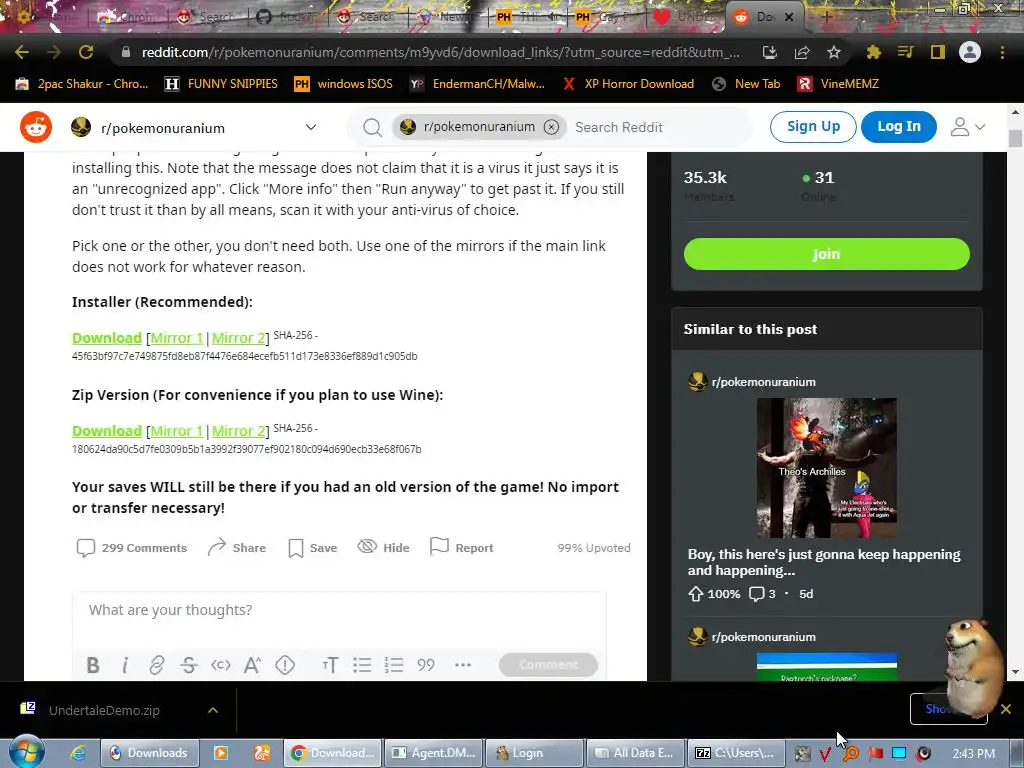This screenshot has height=768, width=1024.
Task: Remove the r/pokemonuranium search filter
Action: [551, 127]
